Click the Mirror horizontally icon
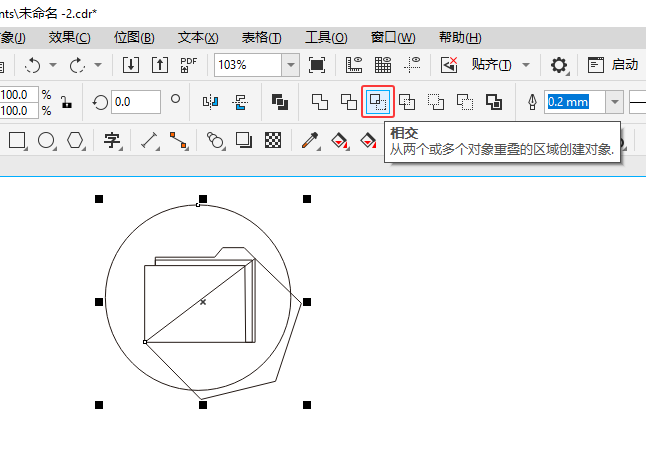Image resolution: width=646 pixels, height=471 pixels. click(210, 102)
